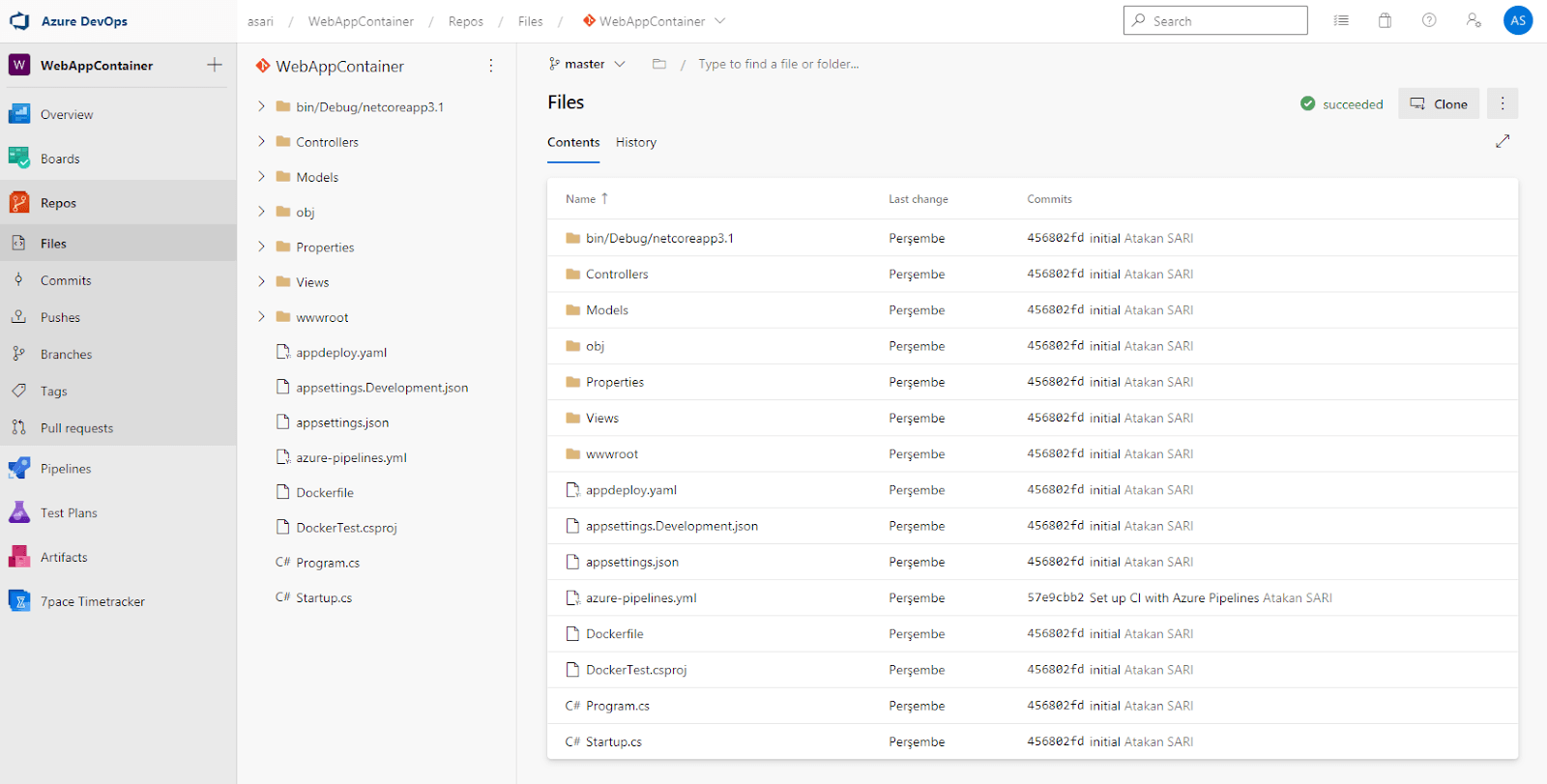Select appdeploy.yaml in the tree
The width and height of the screenshot is (1547, 784).
[x=341, y=353]
